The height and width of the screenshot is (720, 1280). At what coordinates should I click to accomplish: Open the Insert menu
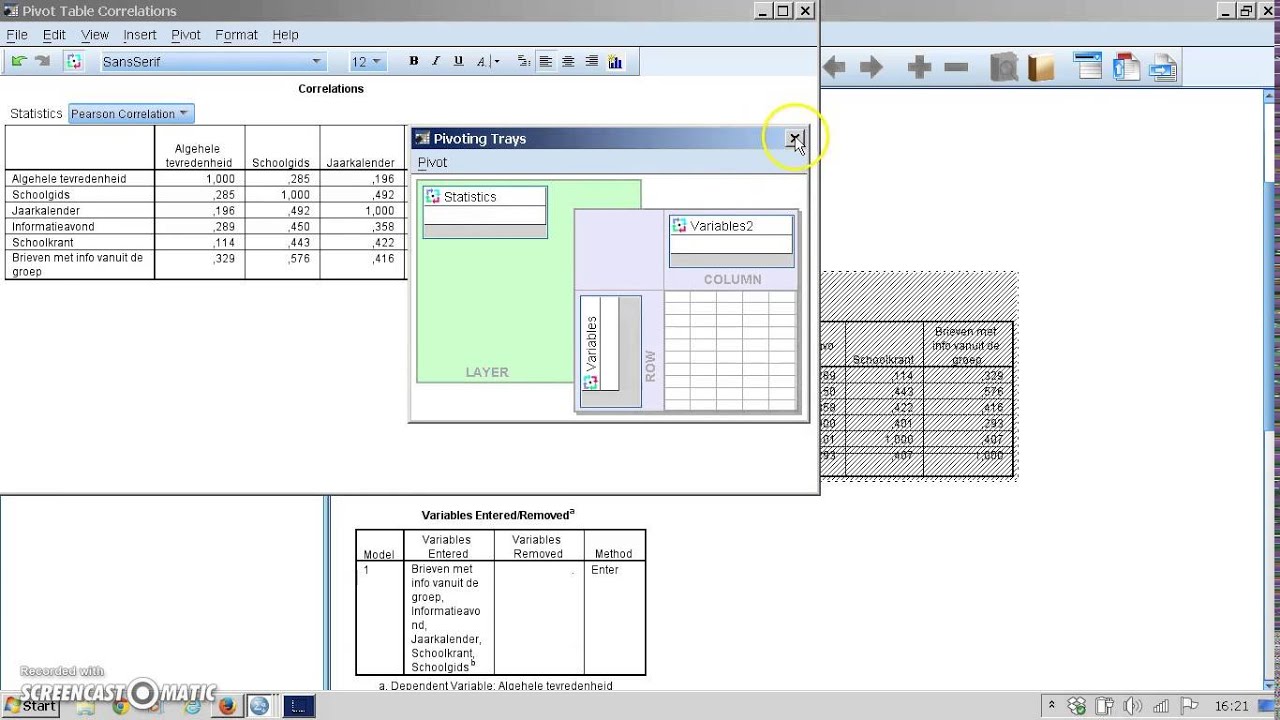(140, 34)
